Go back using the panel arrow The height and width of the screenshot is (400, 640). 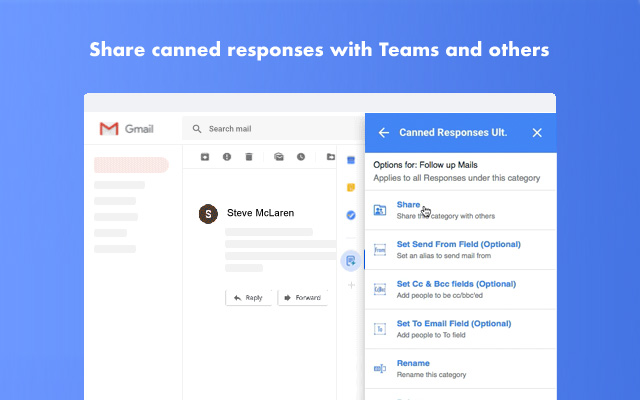[x=384, y=133]
